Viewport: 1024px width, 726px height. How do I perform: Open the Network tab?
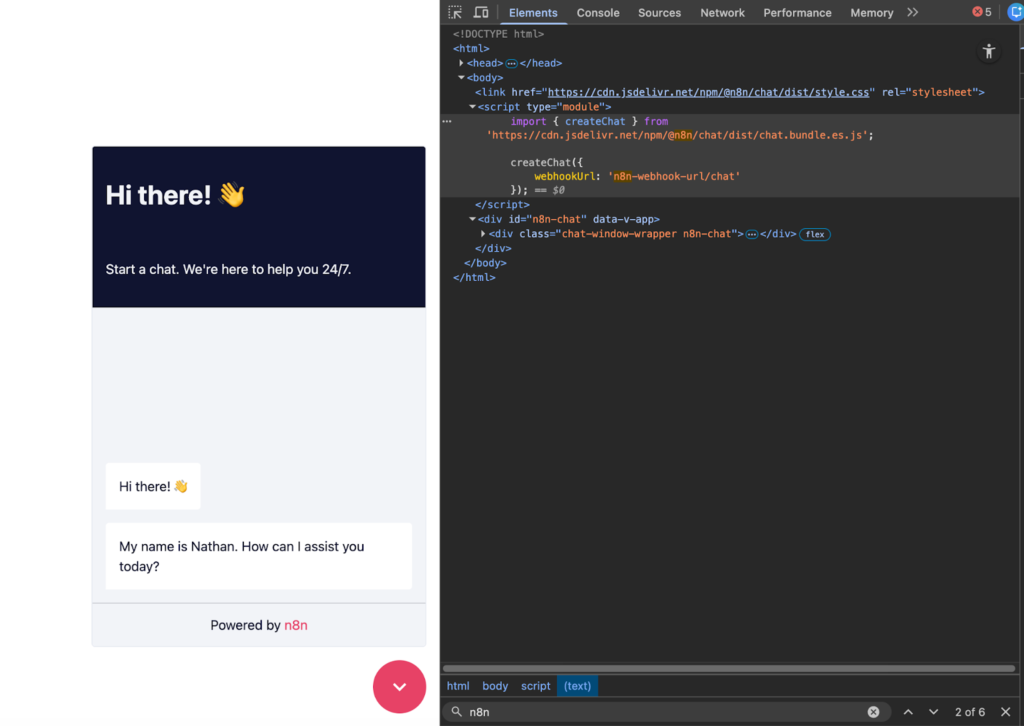pyautogui.click(x=722, y=13)
